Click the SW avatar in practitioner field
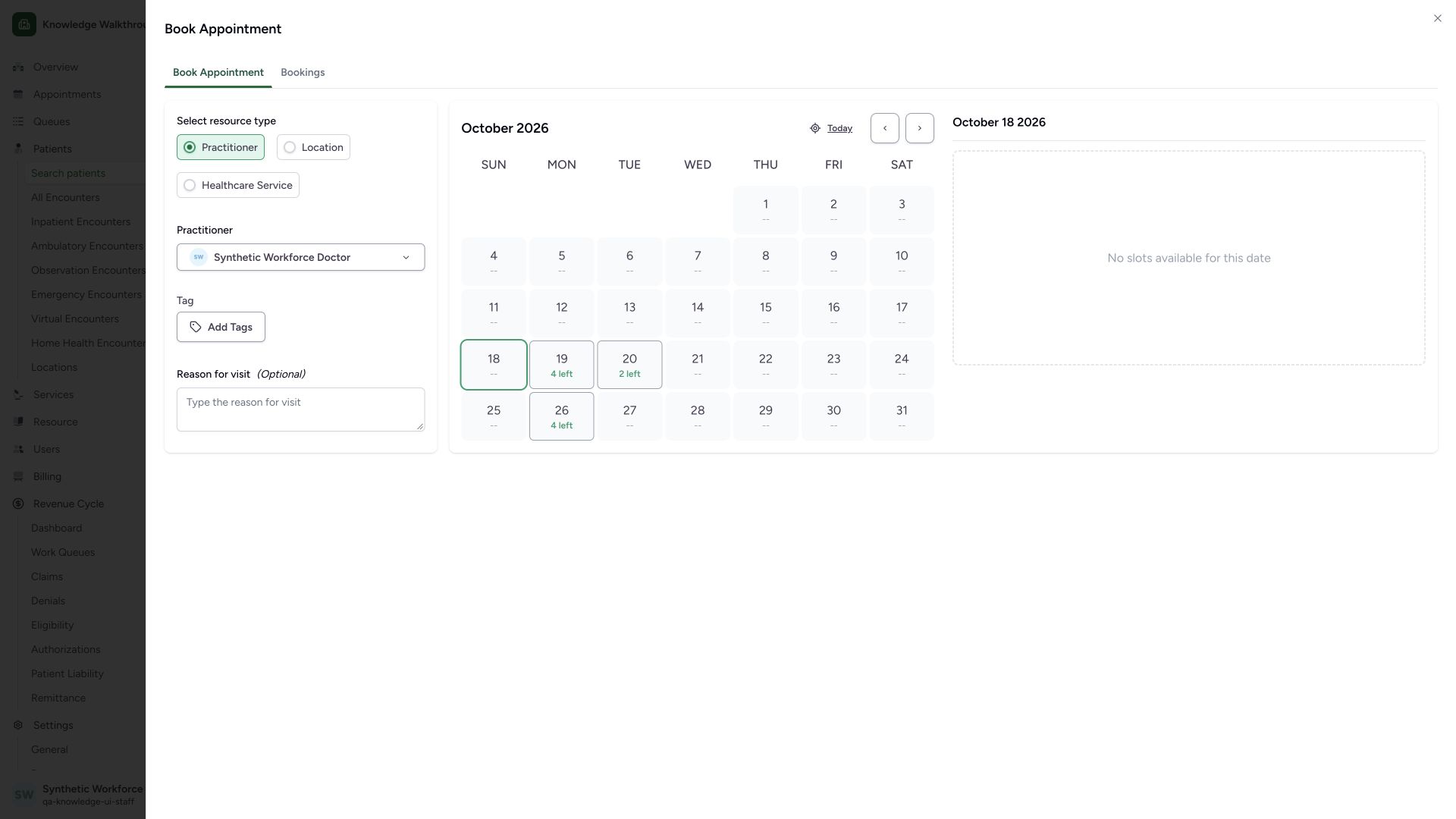This screenshot has width=1456, height=819. tap(198, 257)
